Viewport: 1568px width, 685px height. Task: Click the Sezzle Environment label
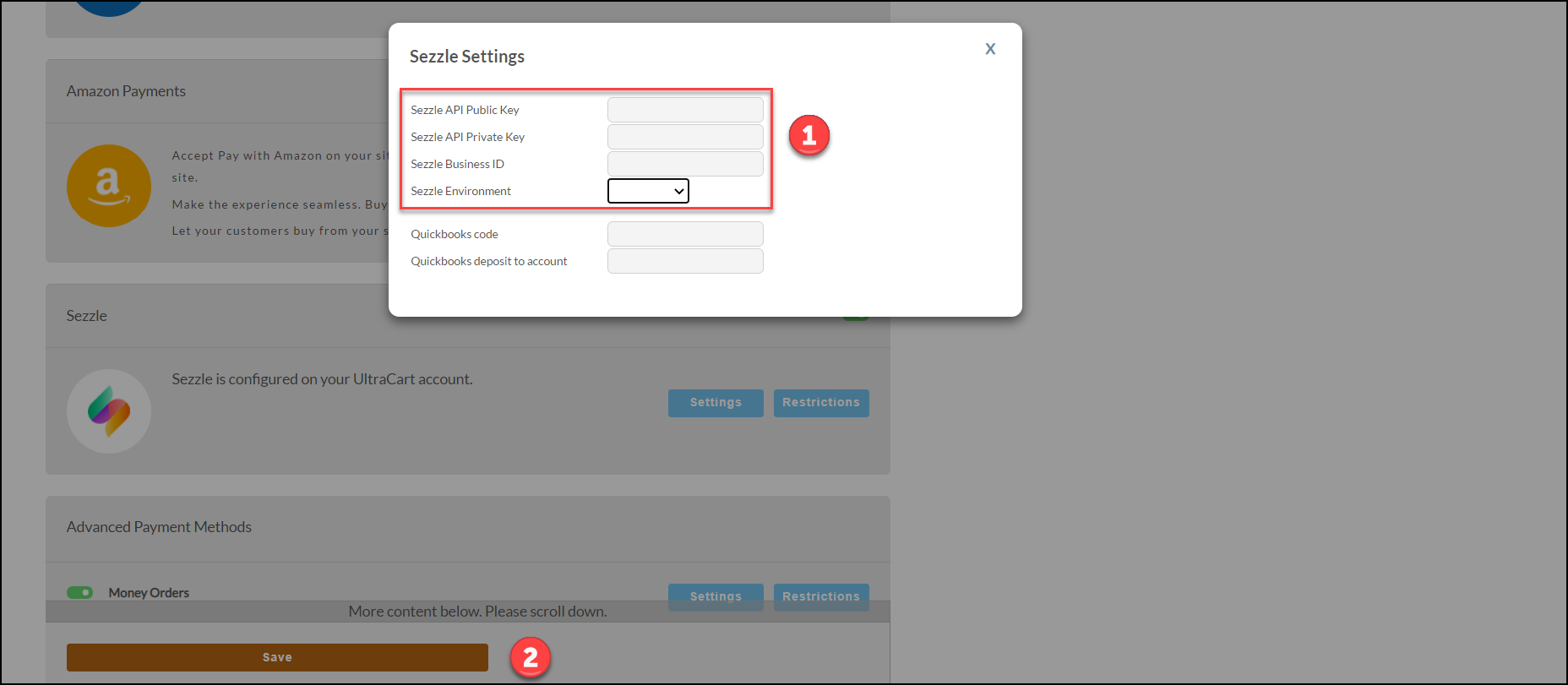[460, 191]
